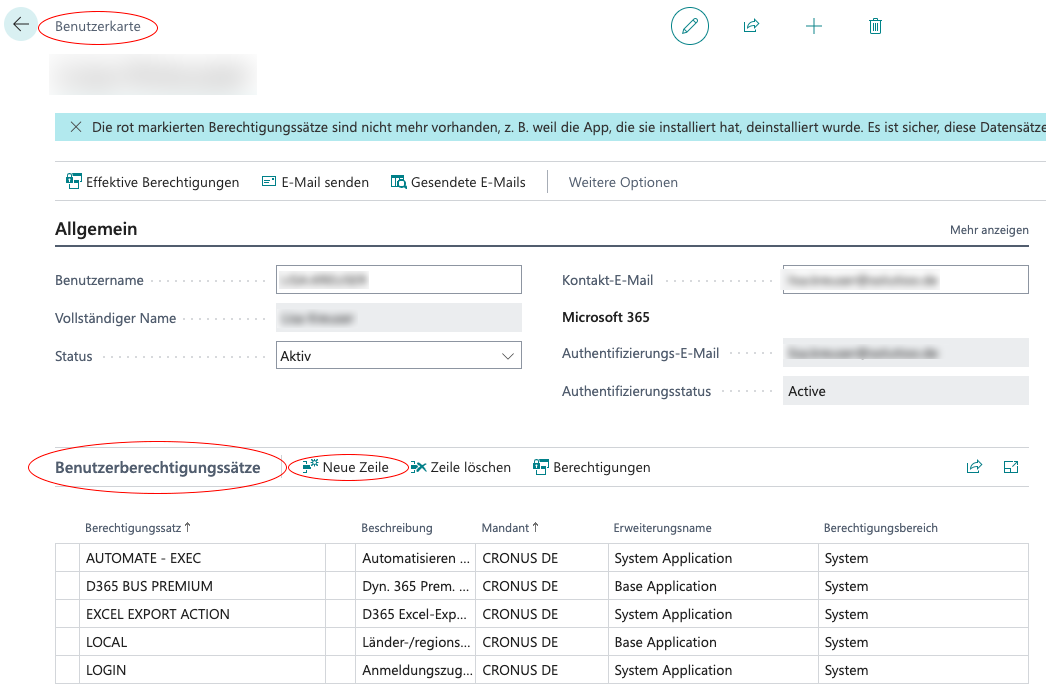Image resolution: width=1046 pixels, height=684 pixels.
Task: Click Erweiterungsname column header
Action: pyautogui.click(x=662, y=528)
